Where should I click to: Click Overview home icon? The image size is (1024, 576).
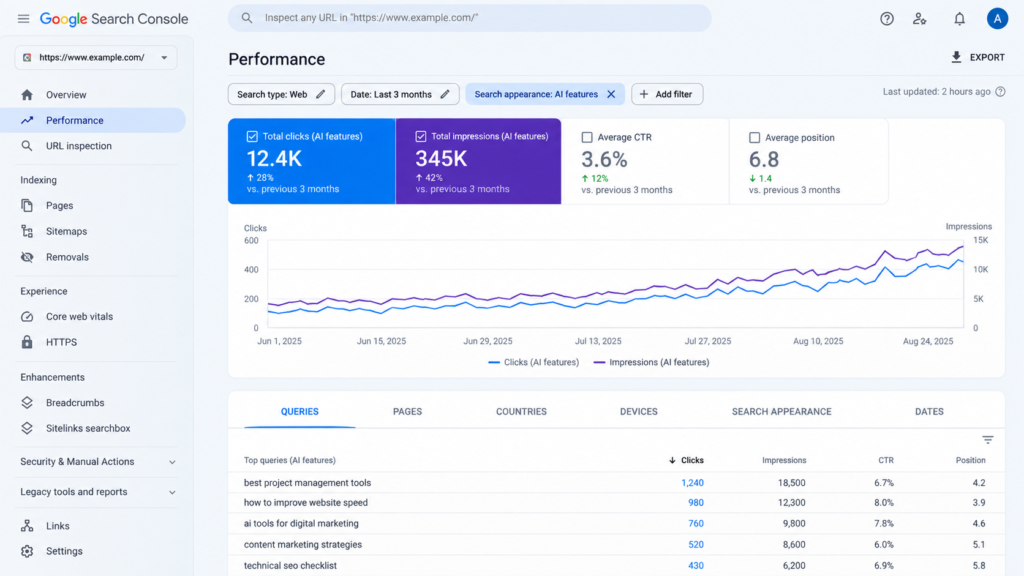[x=27, y=95]
